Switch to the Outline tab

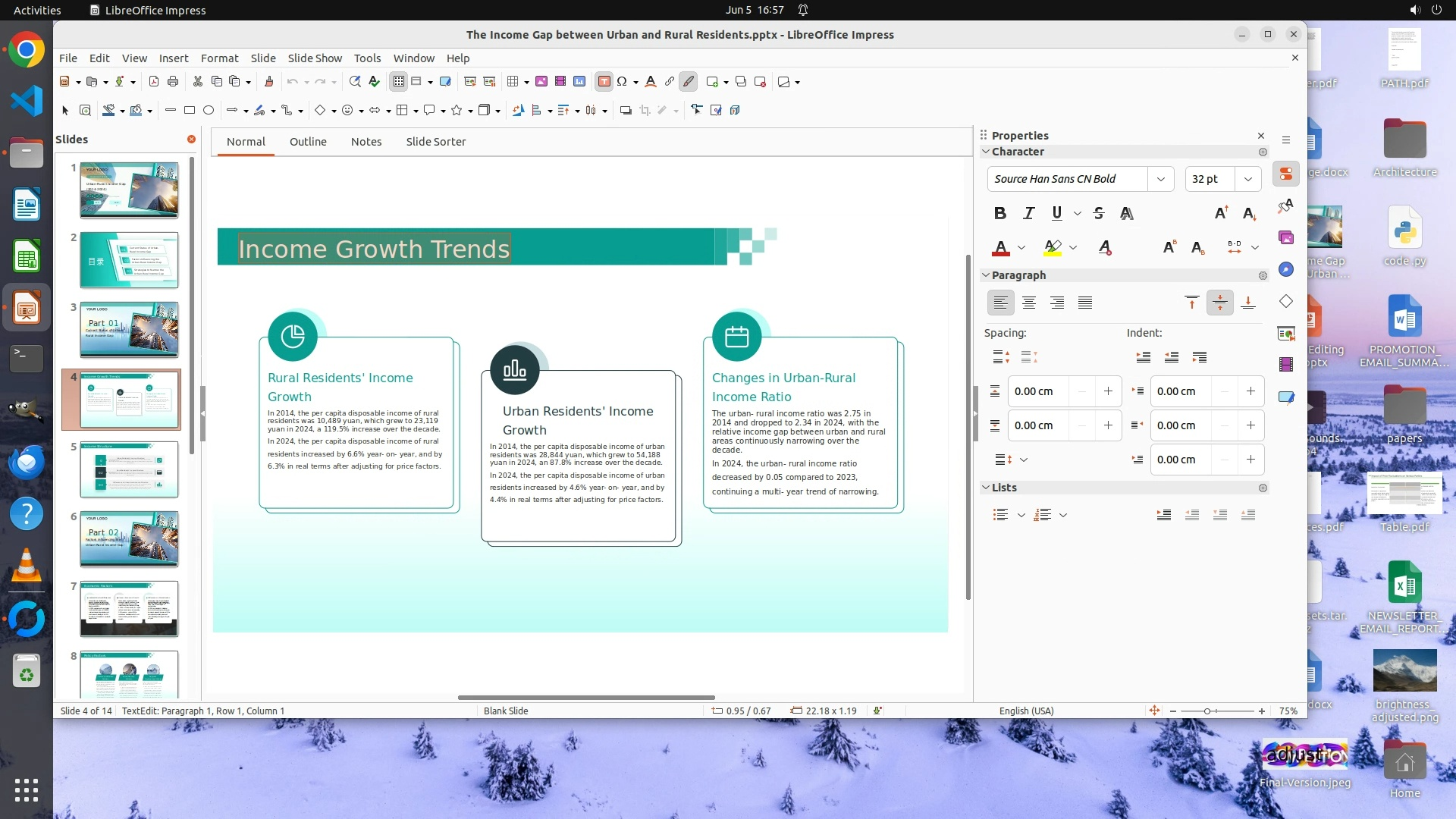tap(308, 142)
